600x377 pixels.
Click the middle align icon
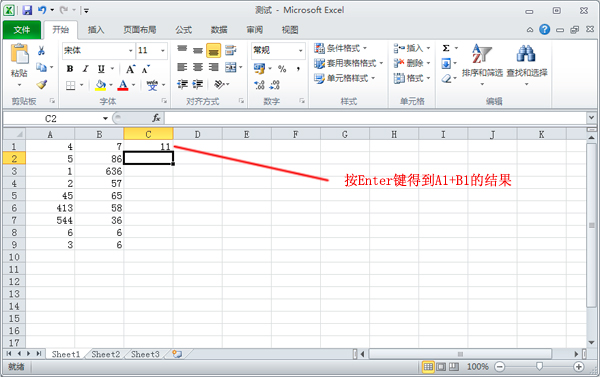click(x=197, y=50)
